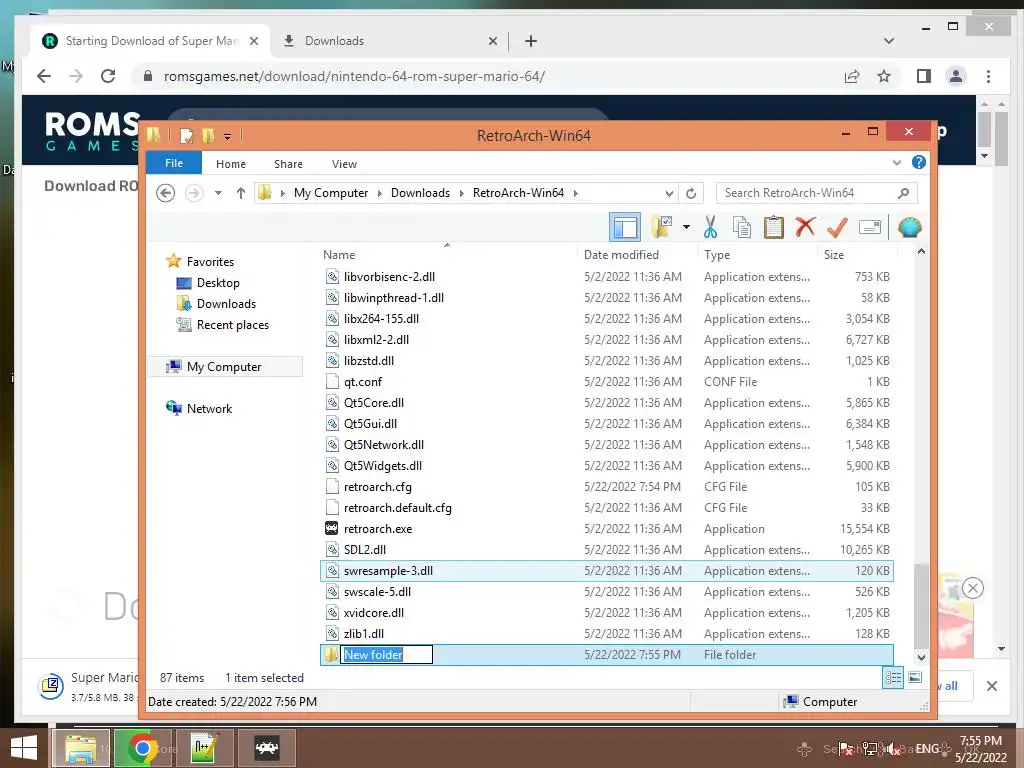Click the Copy documents toolbar icon

(x=741, y=227)
